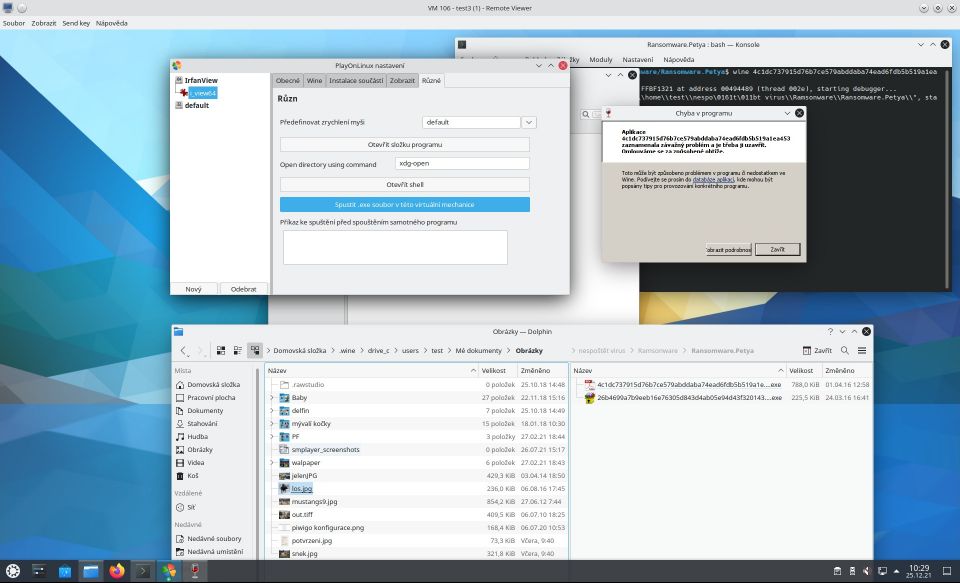Open display configuration tray icon
Image resolution: width=960 pixels, height=583 pixels.
click(x=882, y=571)
